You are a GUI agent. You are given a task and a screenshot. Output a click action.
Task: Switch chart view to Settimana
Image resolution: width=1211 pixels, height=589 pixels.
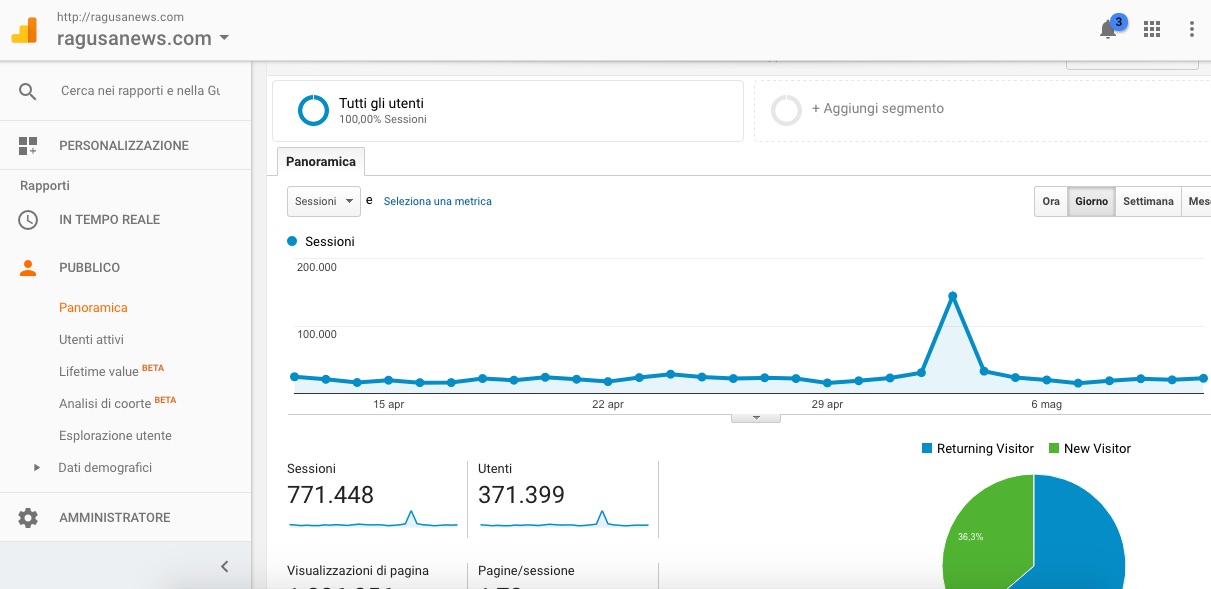(x=1147, y=201)
